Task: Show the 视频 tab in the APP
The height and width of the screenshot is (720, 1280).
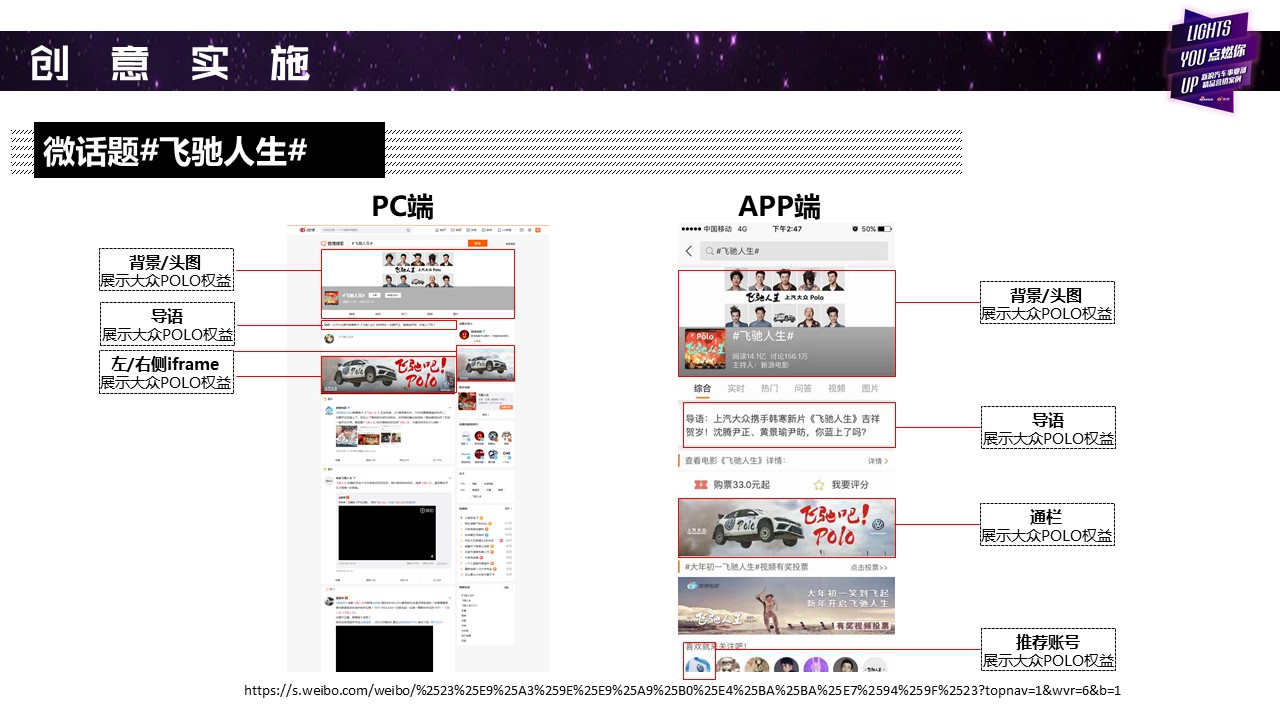Action: tap(836, 388)
